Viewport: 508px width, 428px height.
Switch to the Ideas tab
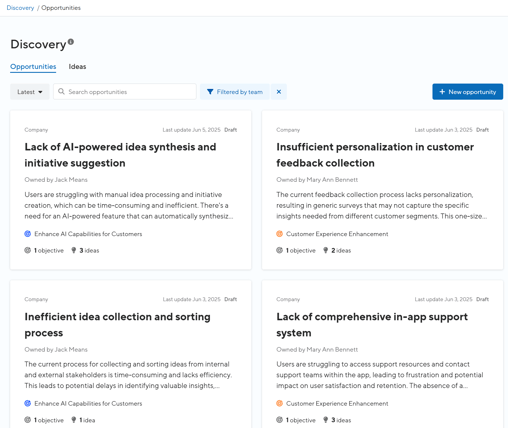[x=77, y=67]
